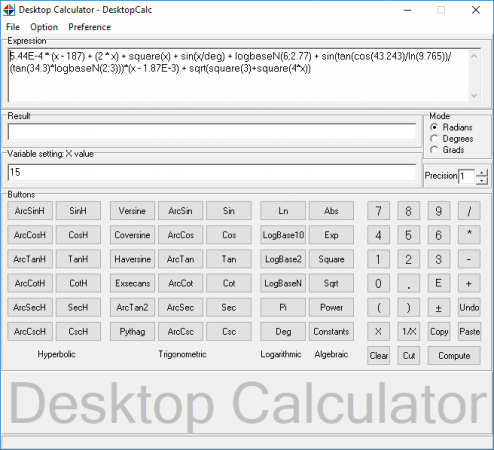This screenshot has height=450, width=494.
Task: Click the plus (+) operator key
Action: pyautogui.click(x=469, y=283)
